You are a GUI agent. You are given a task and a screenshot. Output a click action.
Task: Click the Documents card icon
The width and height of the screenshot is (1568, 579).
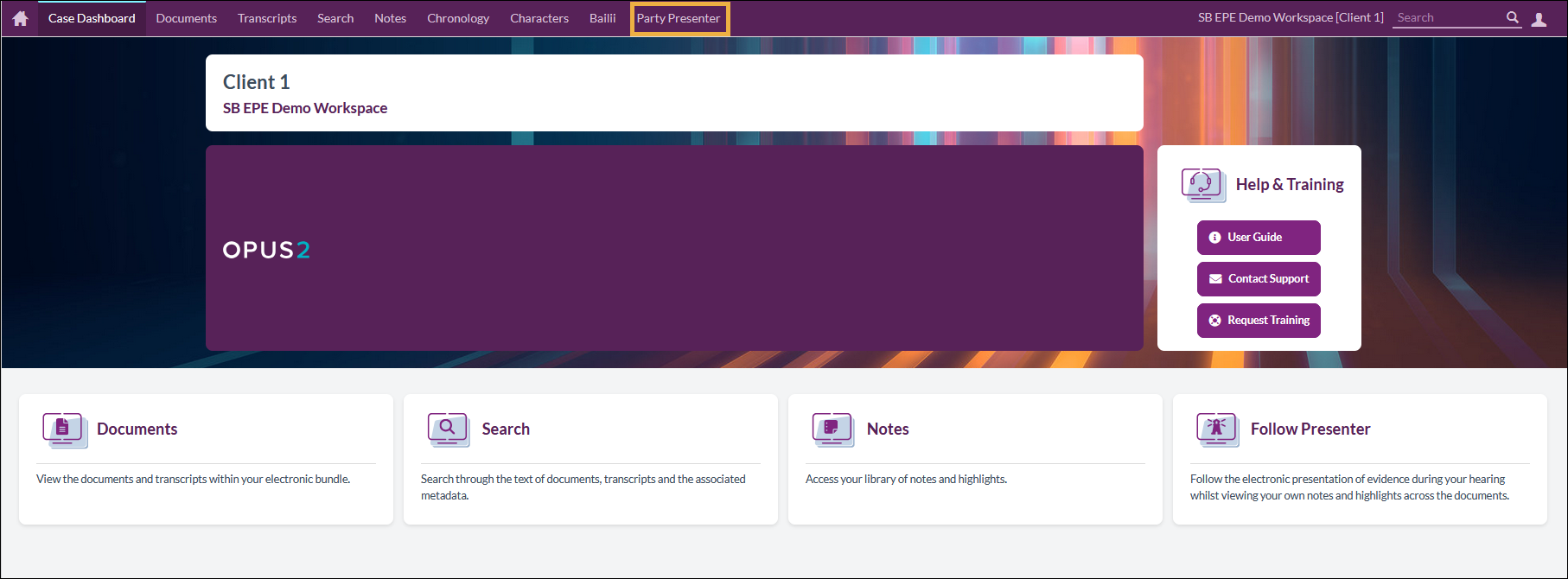click(x=66, y=429)
